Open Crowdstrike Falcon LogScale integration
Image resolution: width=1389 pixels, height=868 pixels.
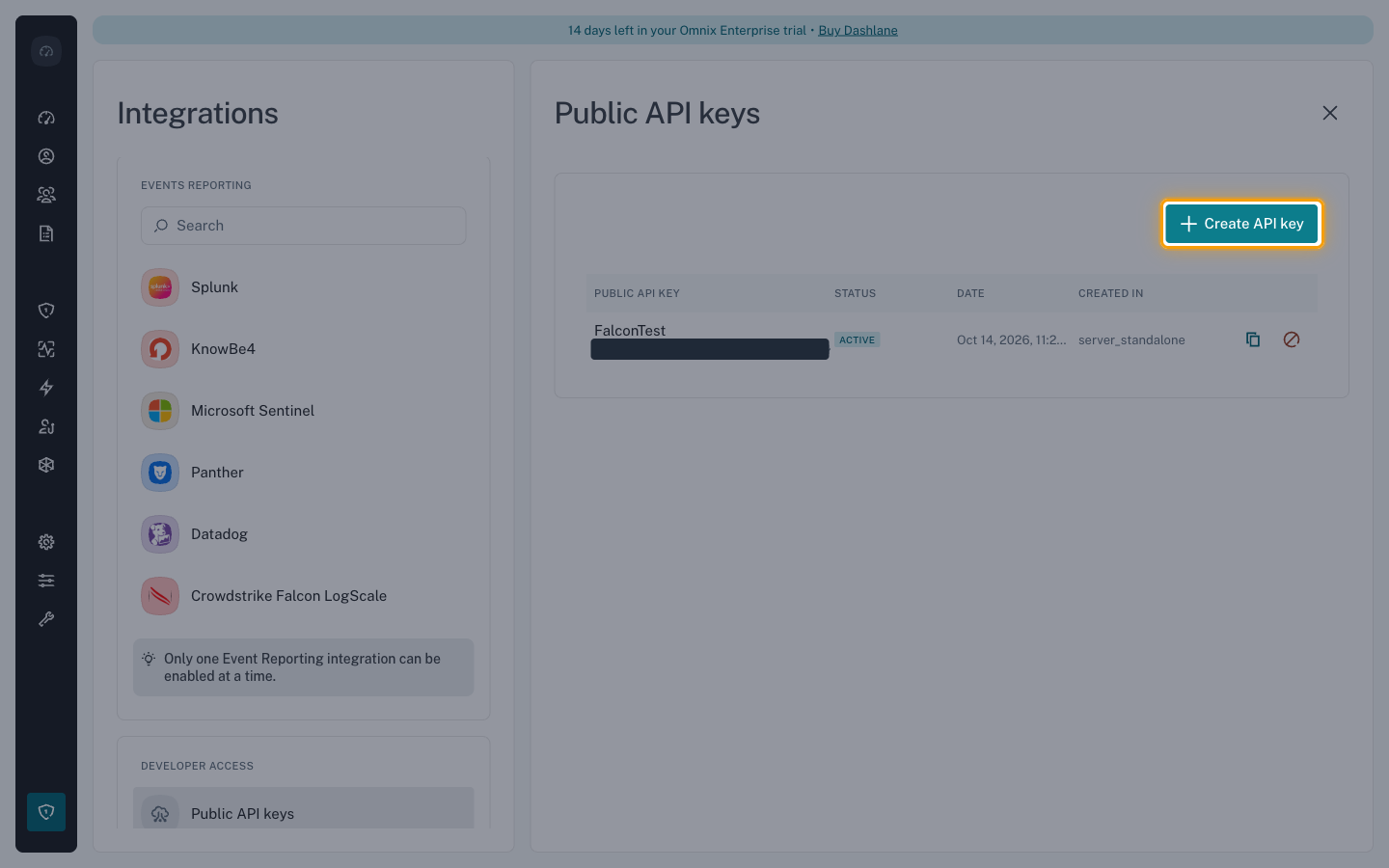[304, 596]
